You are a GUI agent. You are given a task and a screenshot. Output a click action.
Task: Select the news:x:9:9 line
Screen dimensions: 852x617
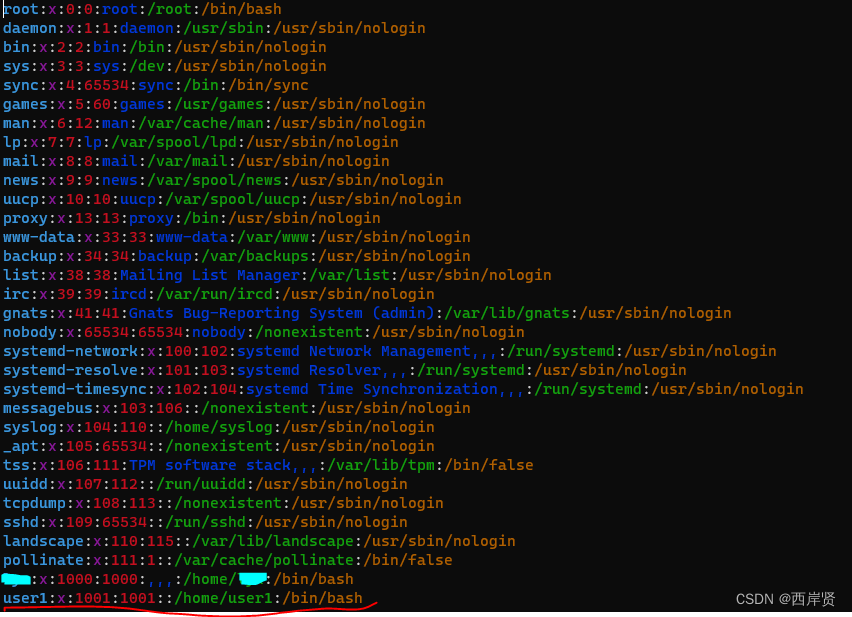click(x=223, y=180)
